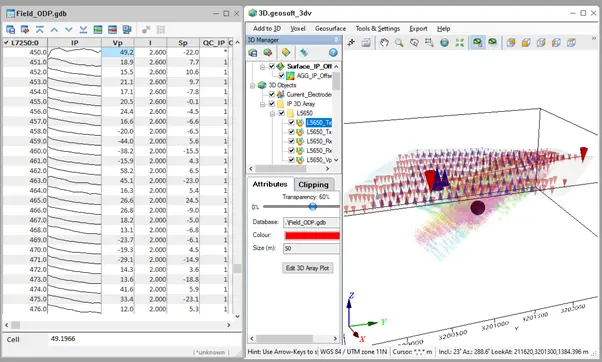Click the second green disk icon
Image resolution: width=602 pixels, height=362 pixels.
493,43
